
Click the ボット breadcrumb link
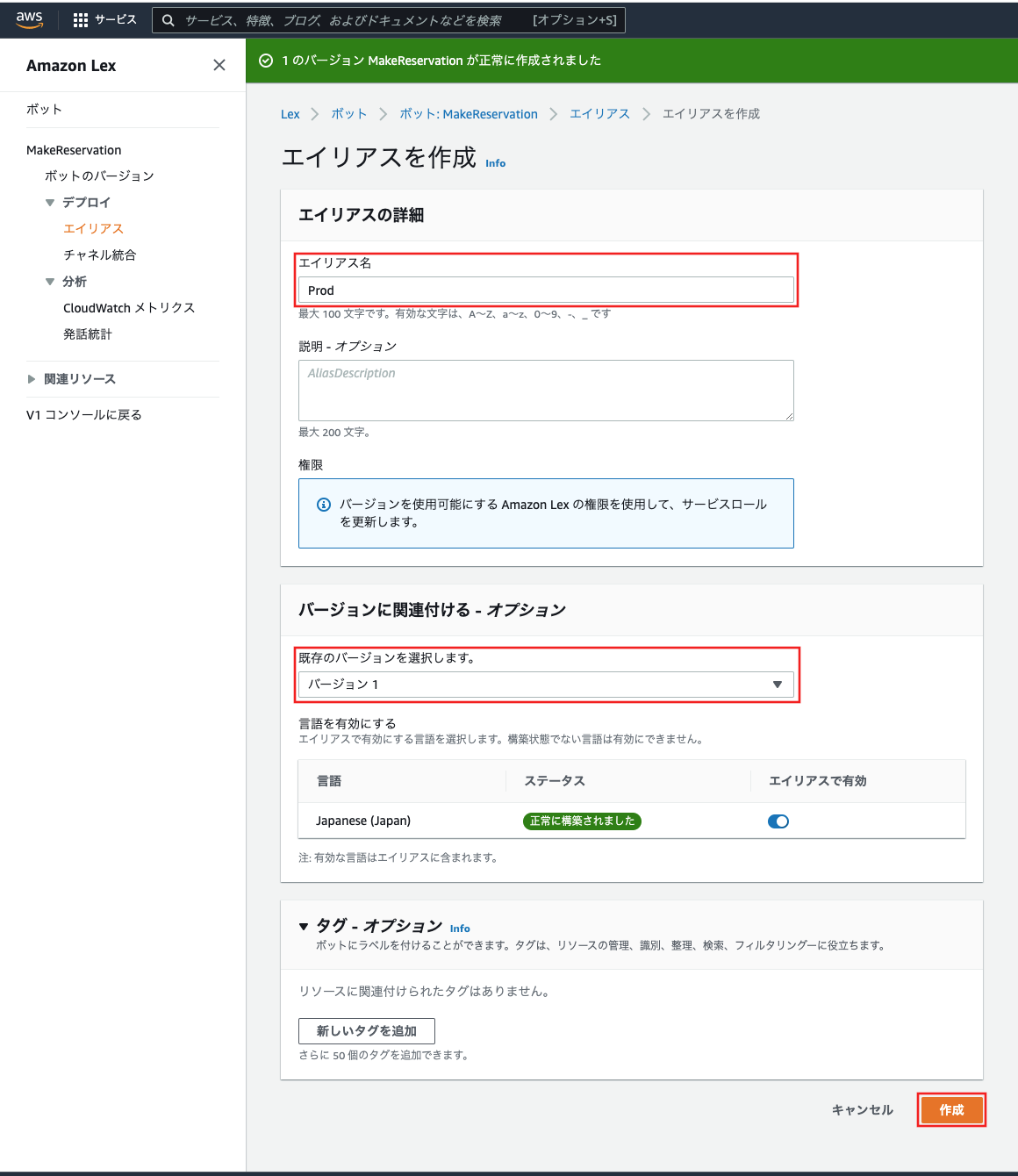tap(349, 114)
